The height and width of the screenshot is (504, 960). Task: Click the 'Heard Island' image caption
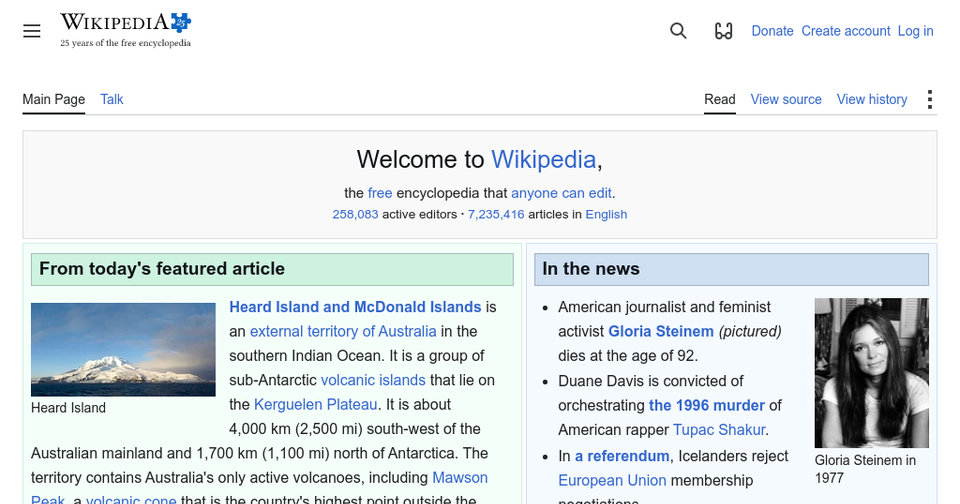(x=69, y=408)
